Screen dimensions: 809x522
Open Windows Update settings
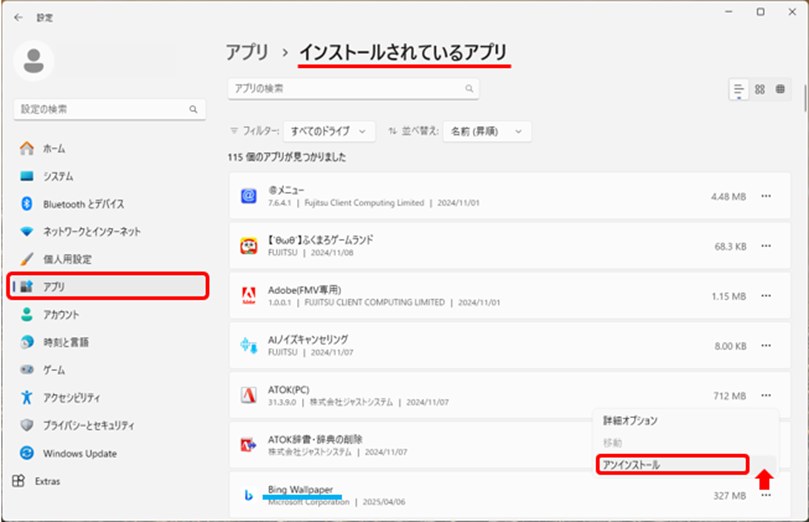pyautogui.click(x=108, y=453)
